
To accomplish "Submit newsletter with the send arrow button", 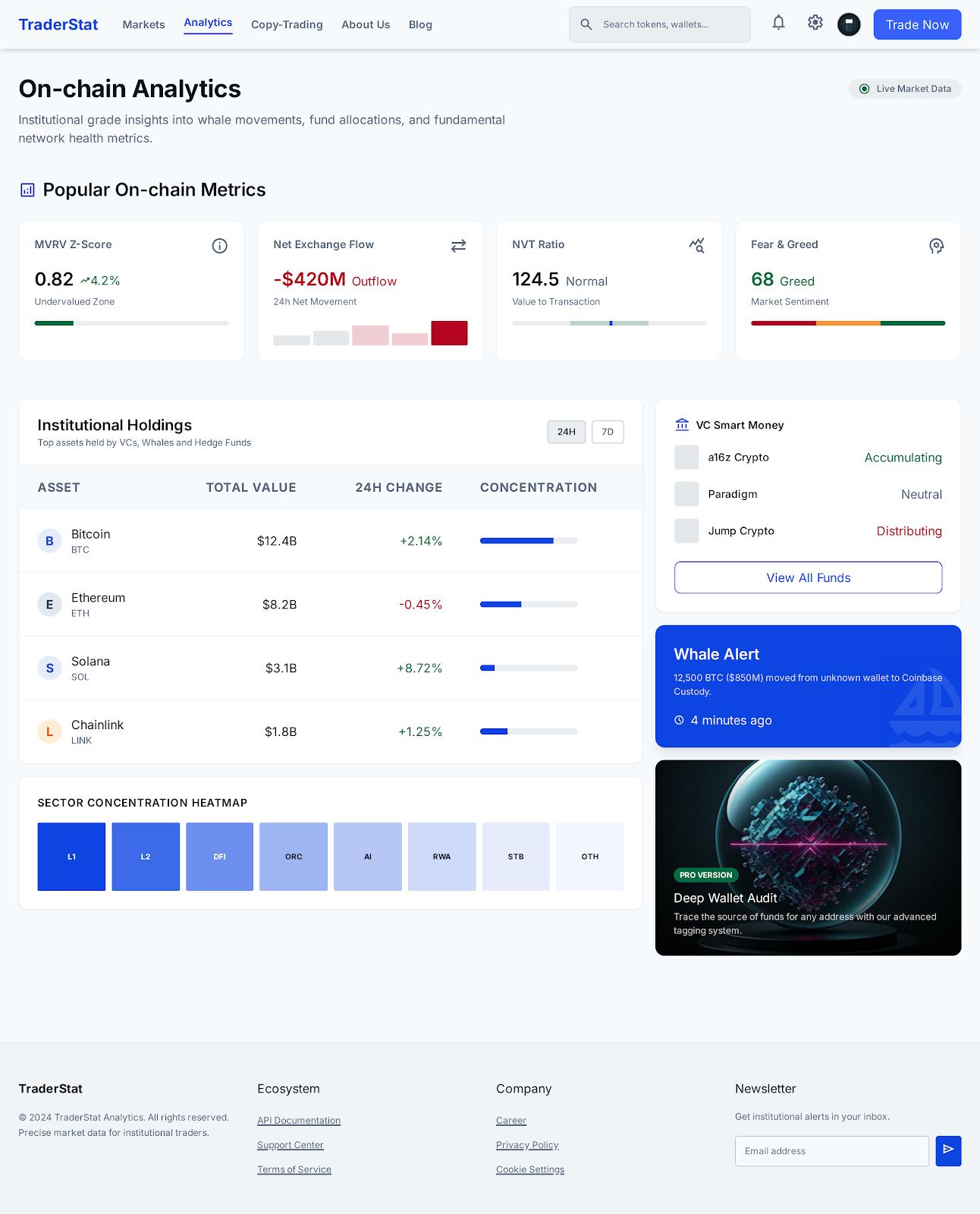I will click(948, 1151).
